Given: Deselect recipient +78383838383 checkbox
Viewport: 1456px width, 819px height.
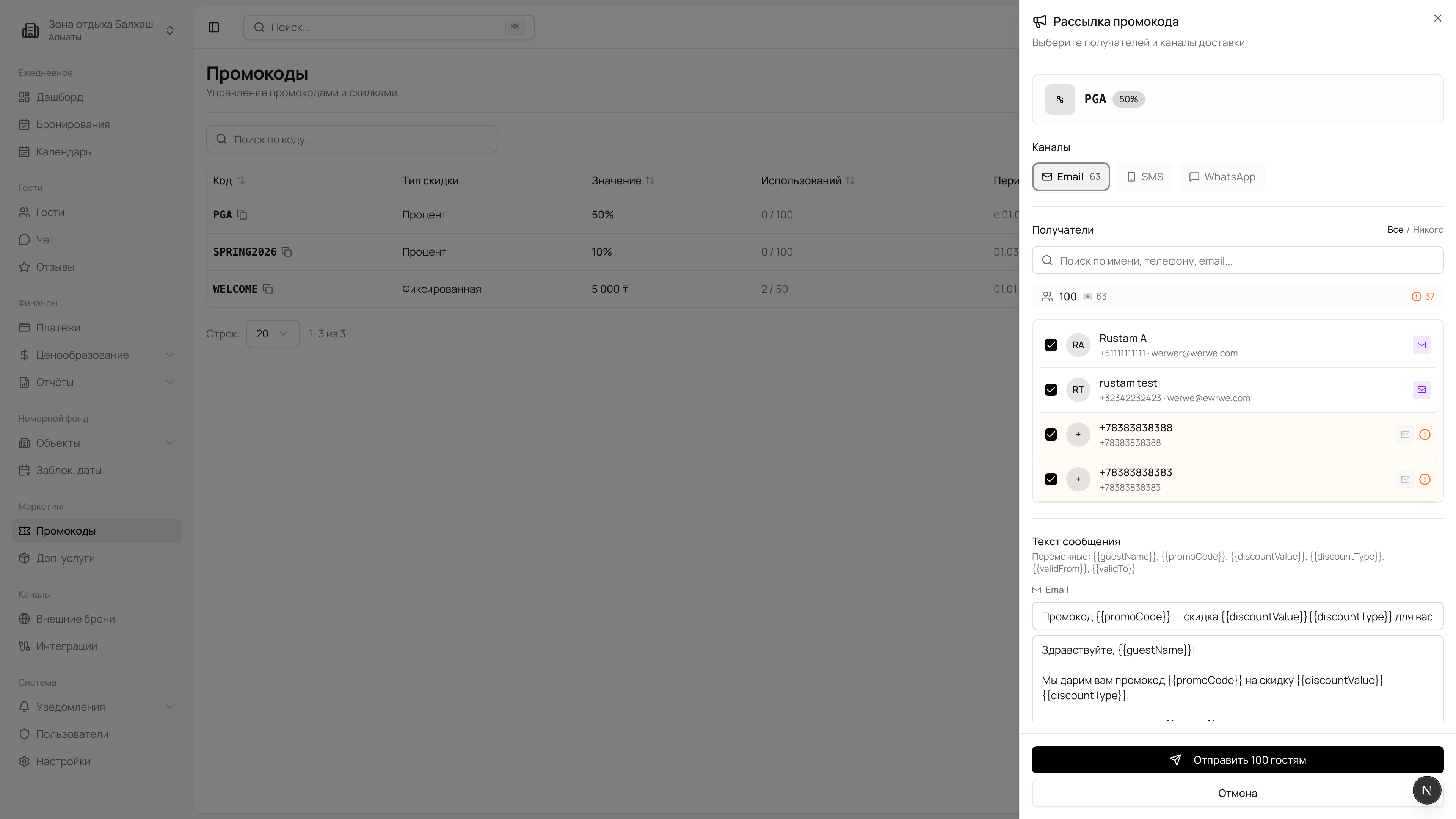Looking at the screenshot, I should [1051, 479].
